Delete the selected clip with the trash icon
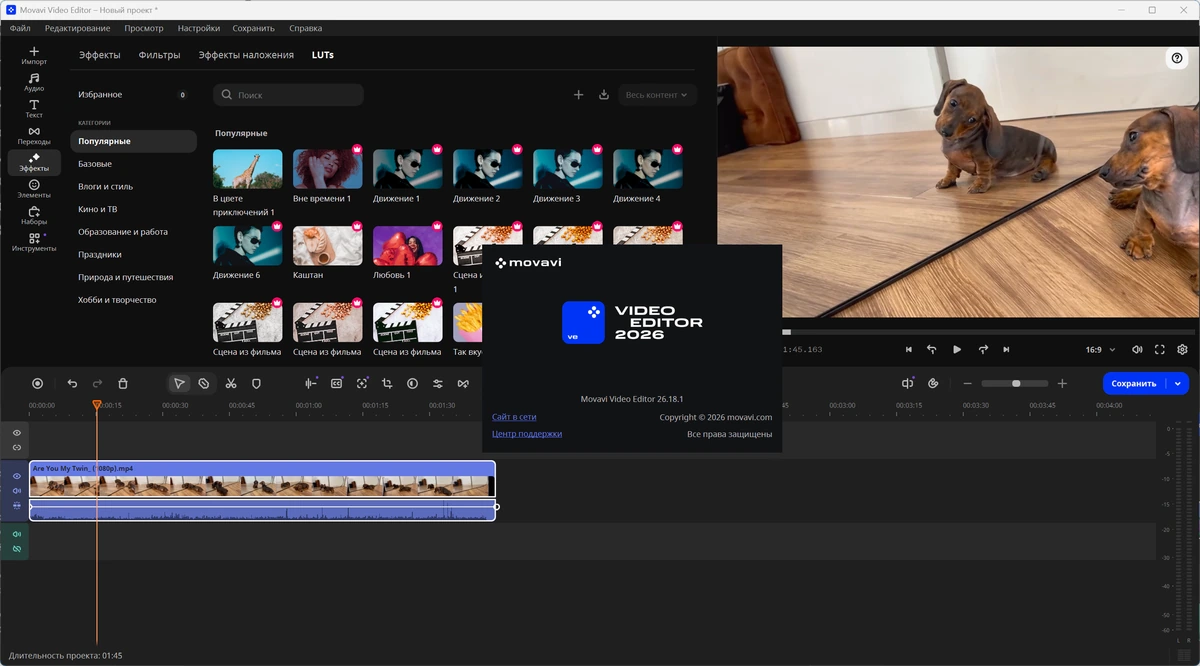 click(123, 383)
